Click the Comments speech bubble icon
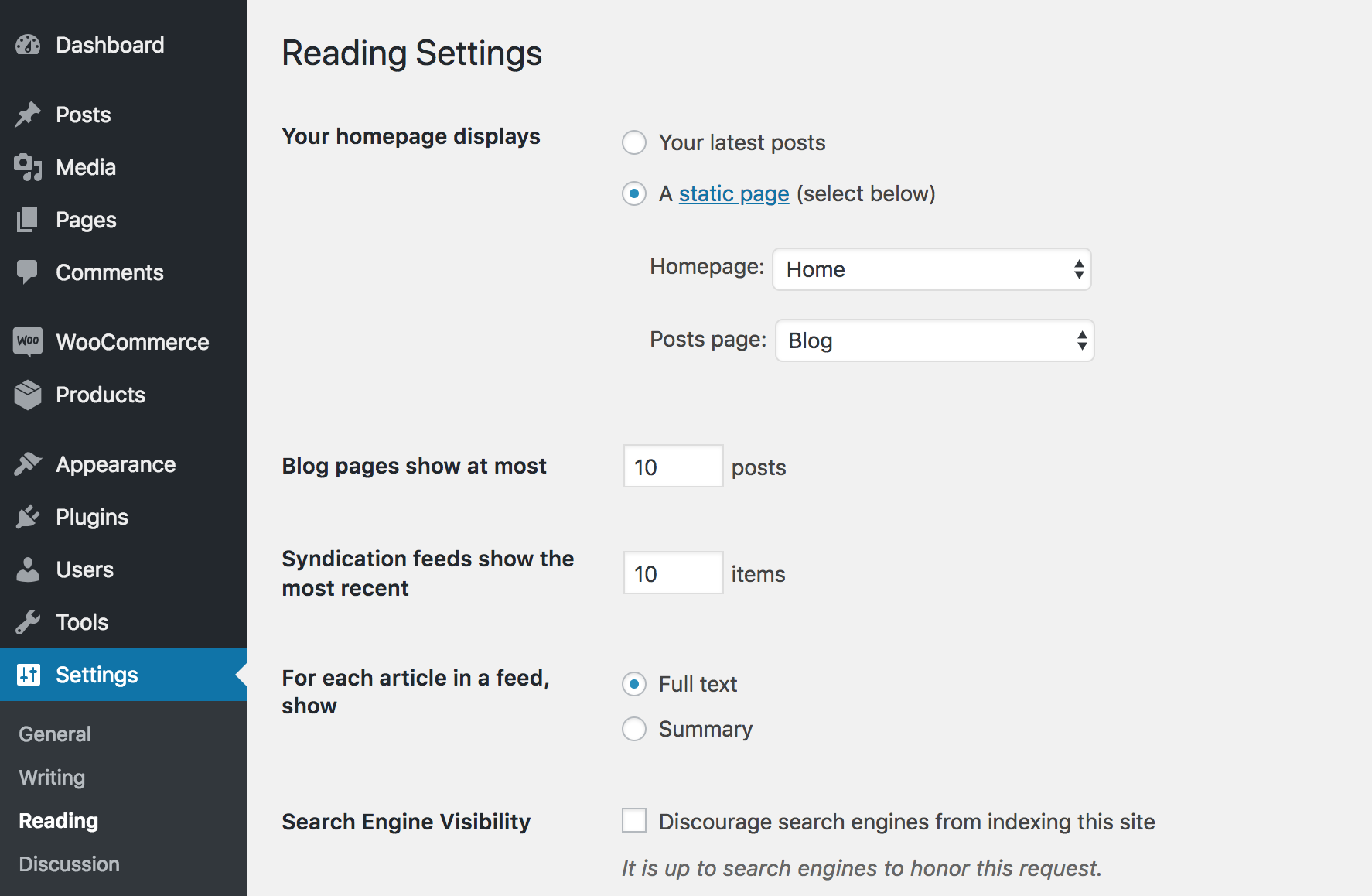The width and height of the screenshot is (1372, 896). coord(28,272)
